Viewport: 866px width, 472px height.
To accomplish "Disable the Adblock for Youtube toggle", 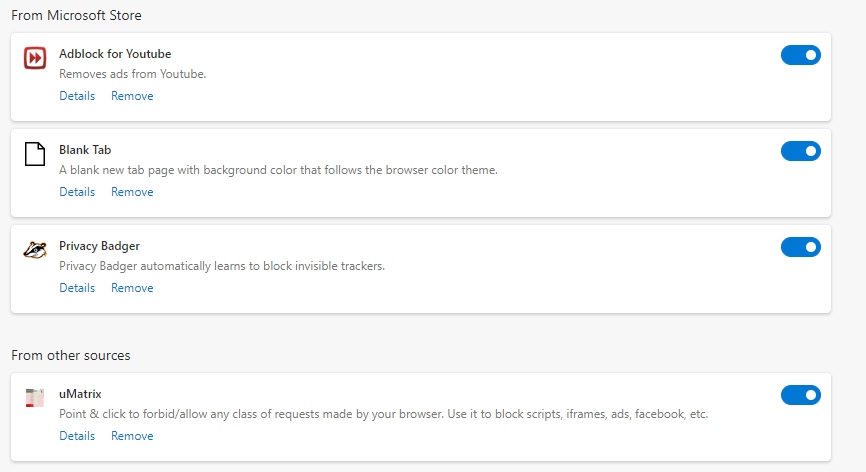I will [800, 55].
